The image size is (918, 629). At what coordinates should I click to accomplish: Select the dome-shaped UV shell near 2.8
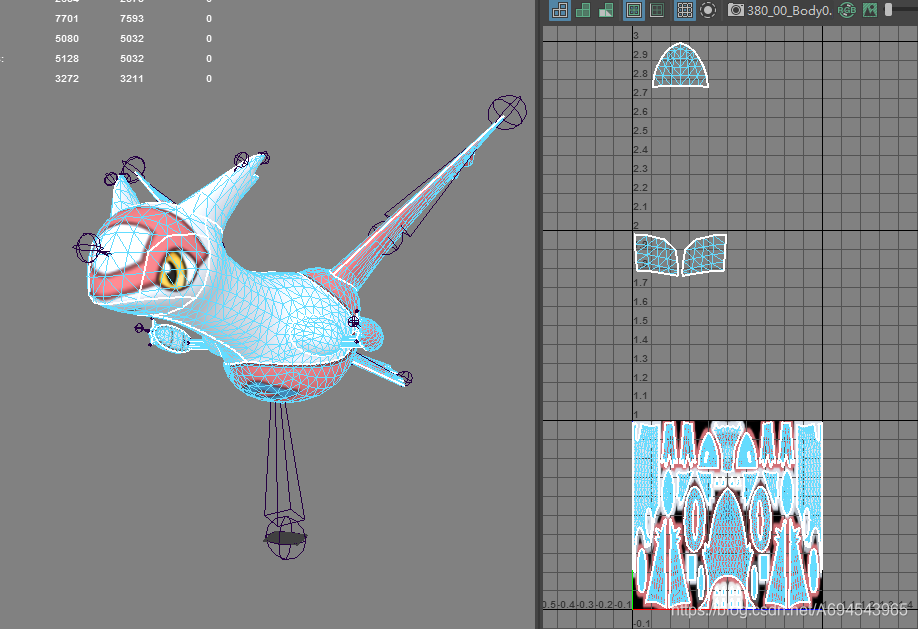pos(680,66)
